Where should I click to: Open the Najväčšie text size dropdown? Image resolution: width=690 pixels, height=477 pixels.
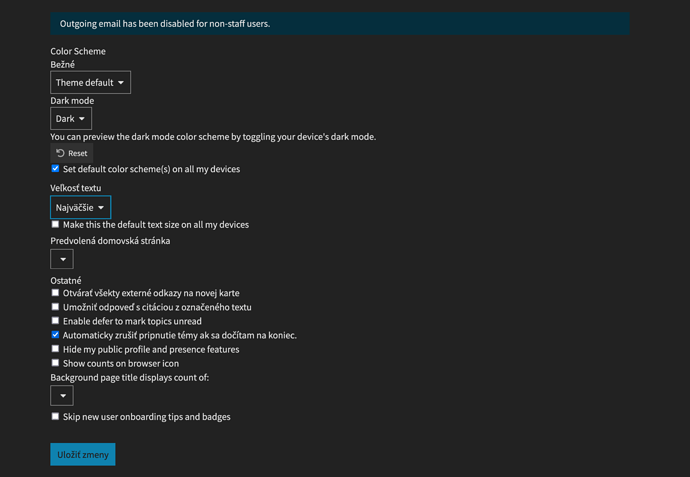pyautogui.click(x=81, y=207)
